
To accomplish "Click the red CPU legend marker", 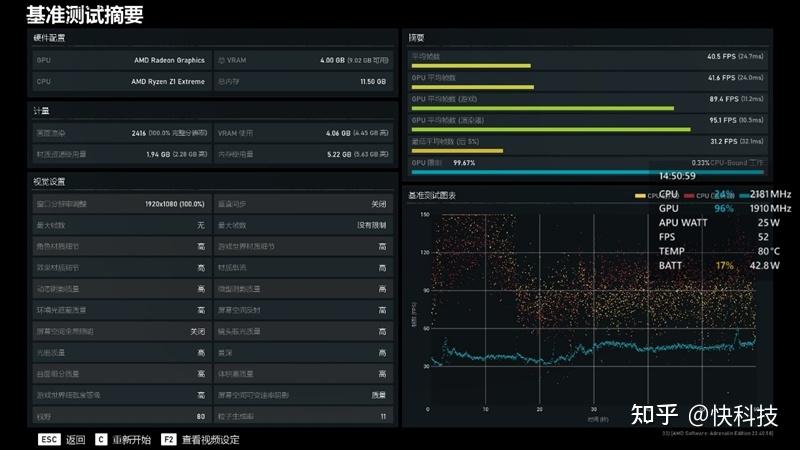I will click(x=689, y=195).
